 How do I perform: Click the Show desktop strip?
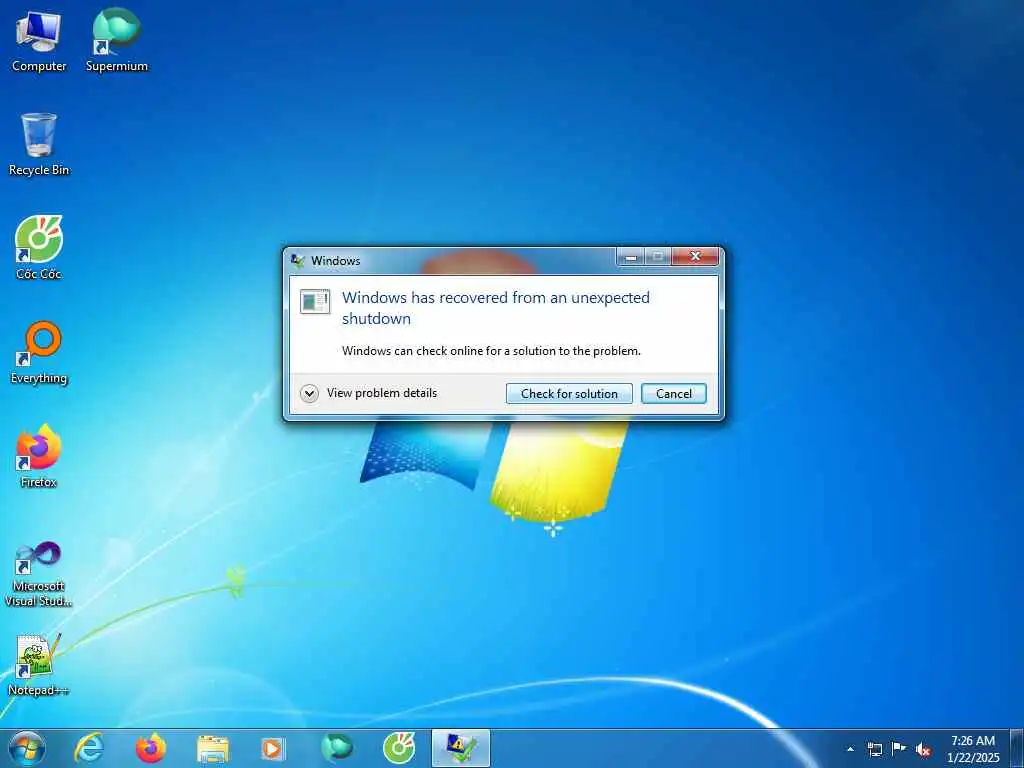click(1017, 748)
